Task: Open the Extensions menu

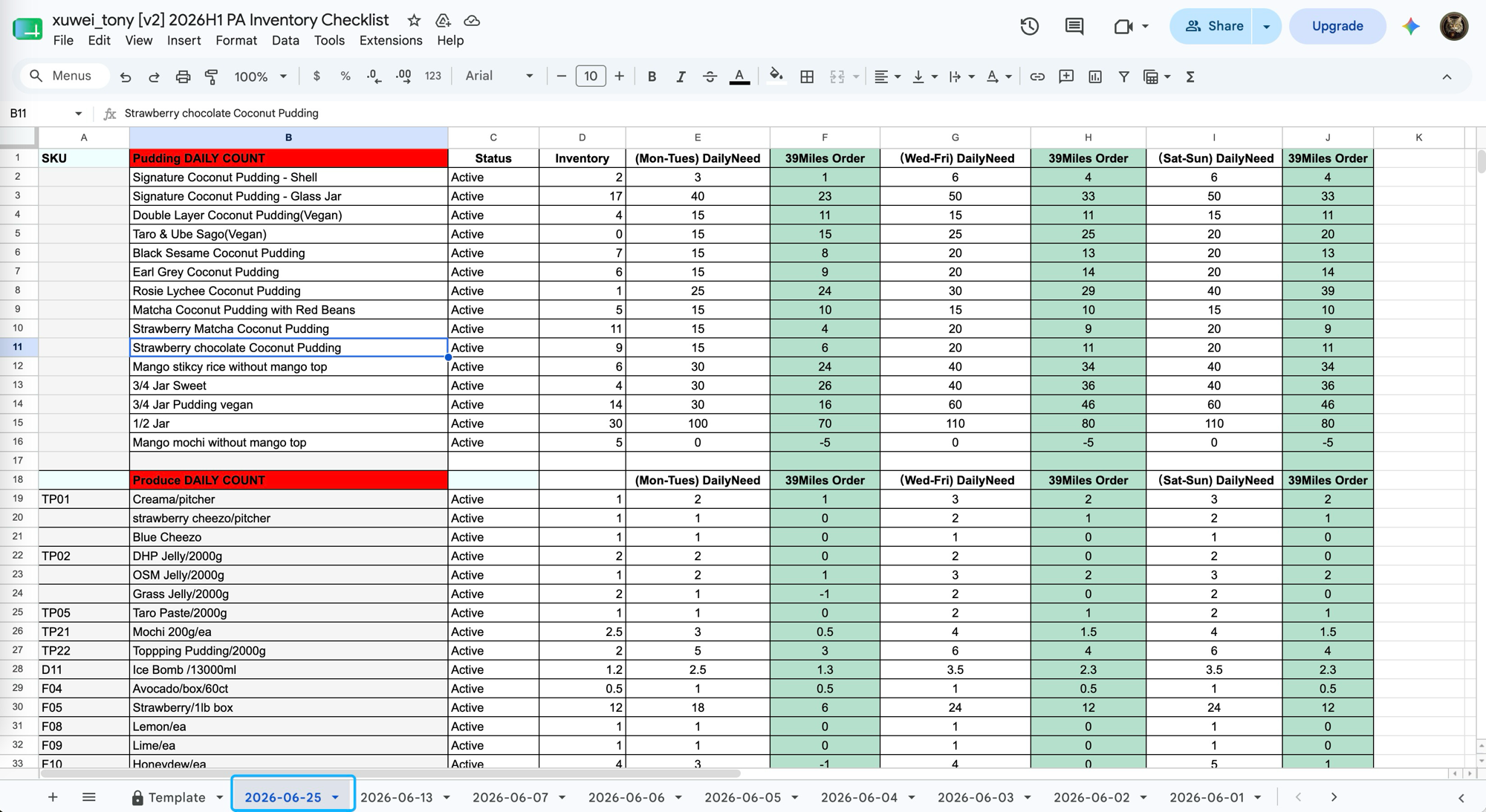Action: point(391,40)
